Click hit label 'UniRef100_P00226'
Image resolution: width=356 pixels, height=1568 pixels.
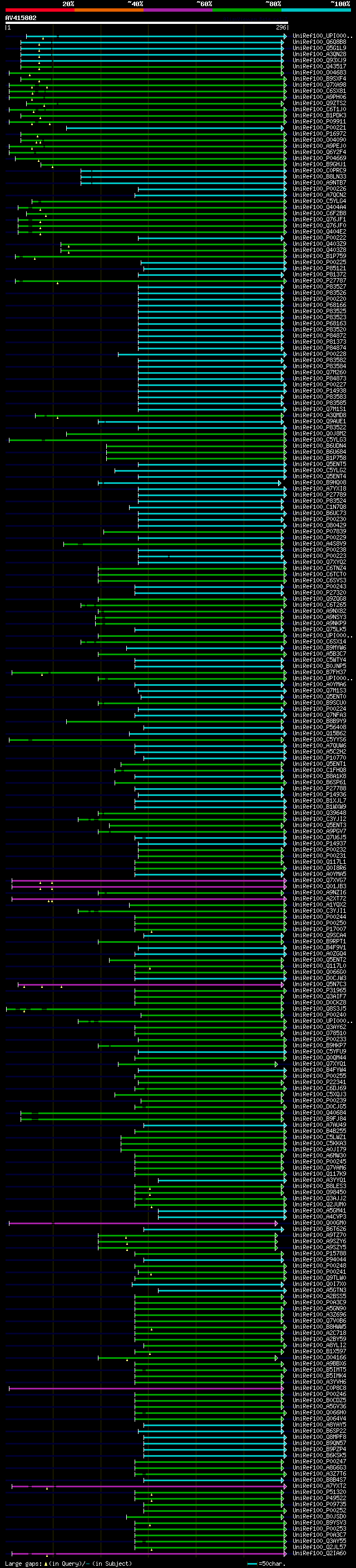point(319,189)
